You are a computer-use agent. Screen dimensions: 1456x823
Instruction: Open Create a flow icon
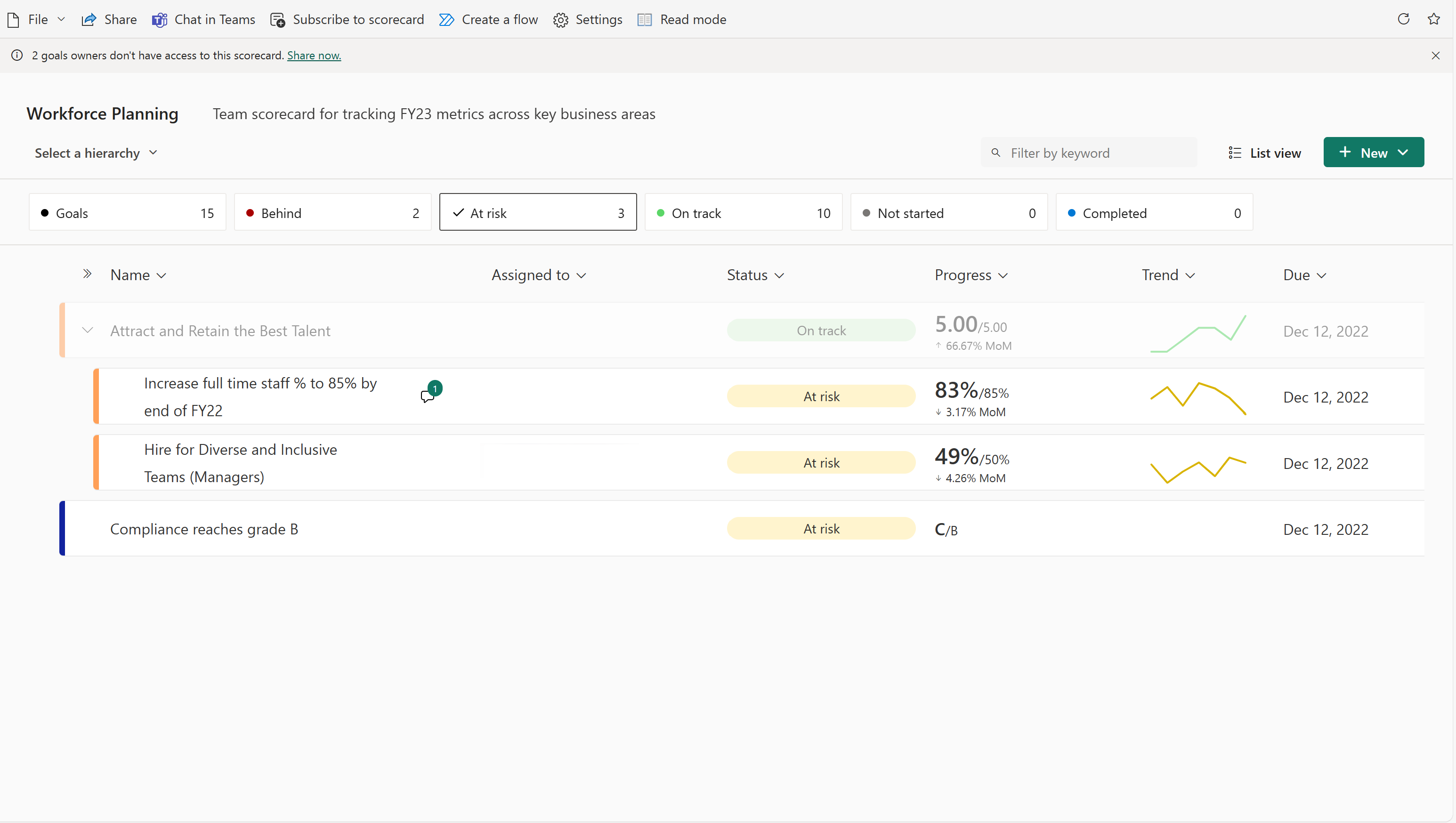coord(446,19)
